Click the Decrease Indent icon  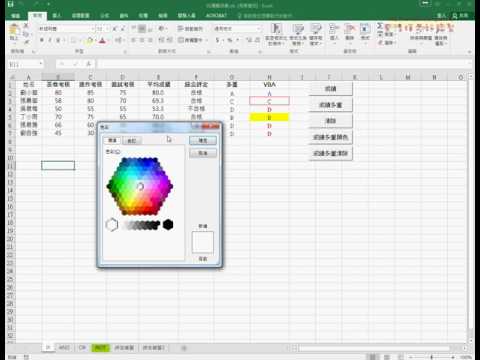[x=161, y=40]
